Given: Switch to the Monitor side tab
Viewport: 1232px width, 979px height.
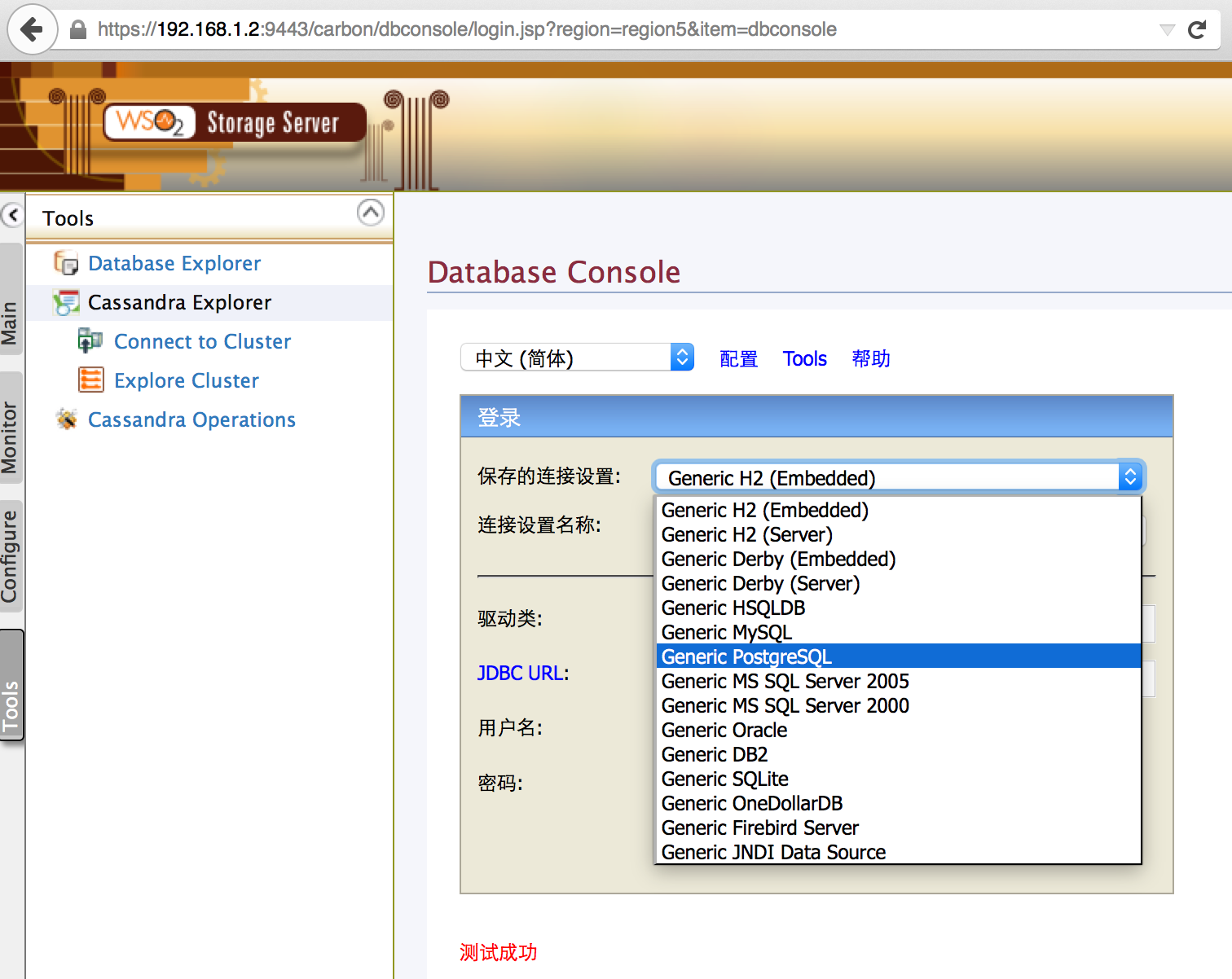Looking at the screenshot, I should [x=10, y=437].
